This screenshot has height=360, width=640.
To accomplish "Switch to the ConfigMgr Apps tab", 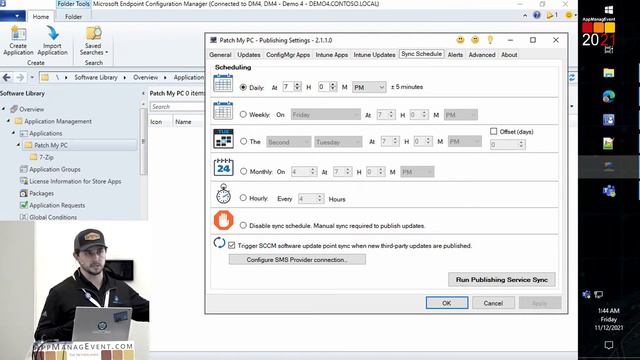I will [x=288, y=55].
